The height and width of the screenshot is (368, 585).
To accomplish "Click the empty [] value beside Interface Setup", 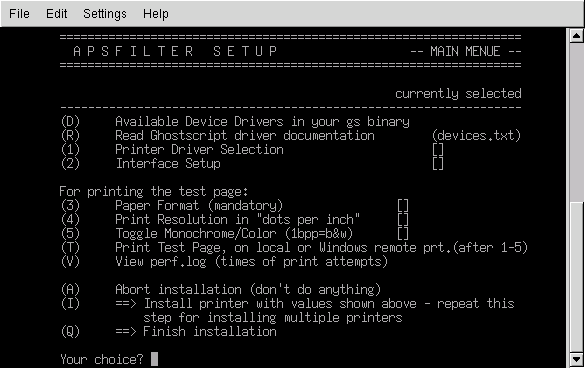I will [x=438, y=163].
